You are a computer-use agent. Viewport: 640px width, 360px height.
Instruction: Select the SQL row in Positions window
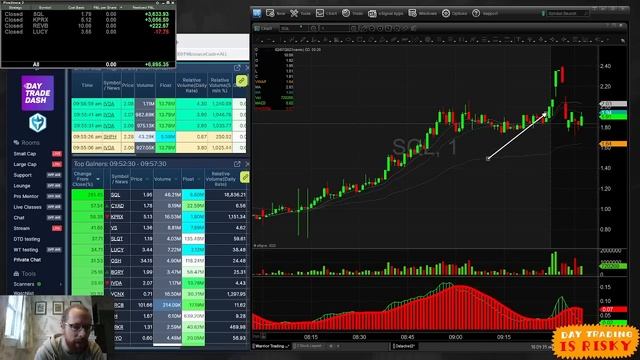[88, 14]
